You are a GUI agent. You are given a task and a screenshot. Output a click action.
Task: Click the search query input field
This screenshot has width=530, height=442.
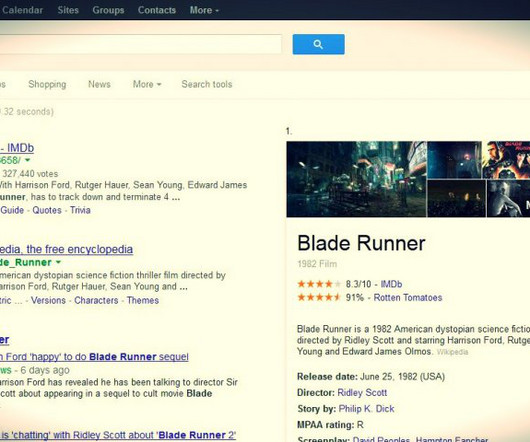coord(140,44)
